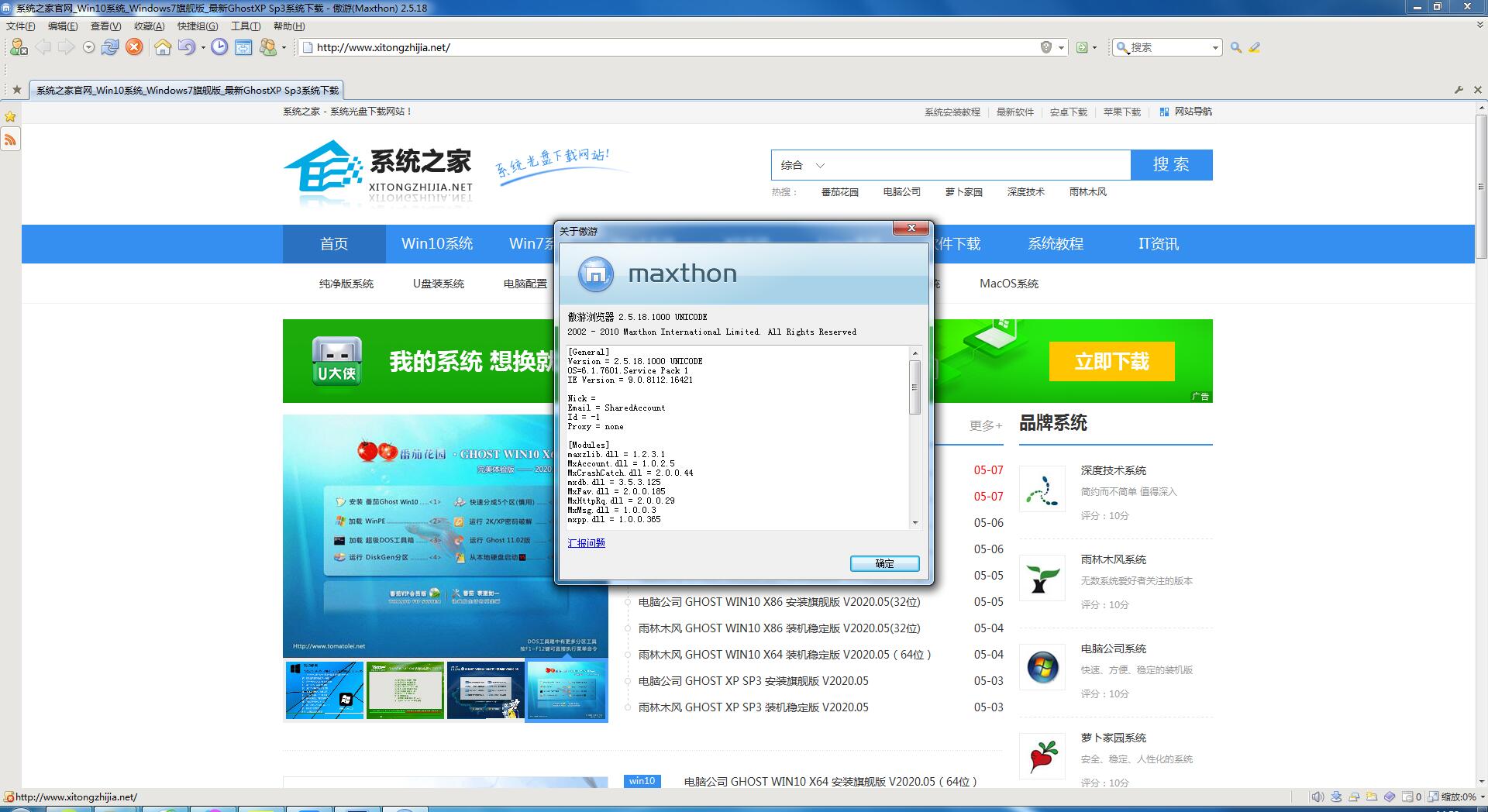The image size is (1488, 812).
Task: Click the Undo closed tab icon
Action: pos(186,47)
